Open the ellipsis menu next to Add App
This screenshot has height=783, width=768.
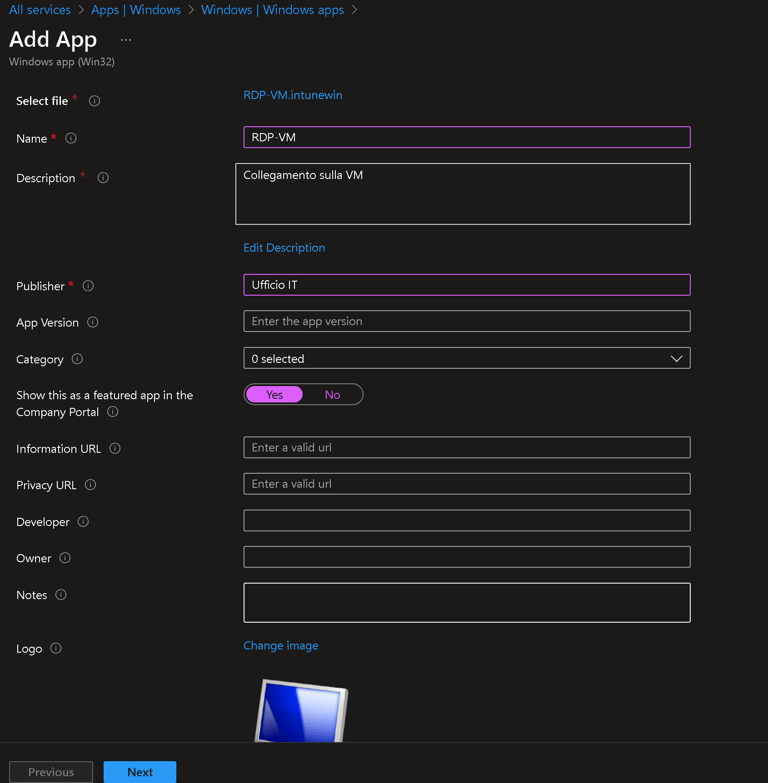(126, 40)
